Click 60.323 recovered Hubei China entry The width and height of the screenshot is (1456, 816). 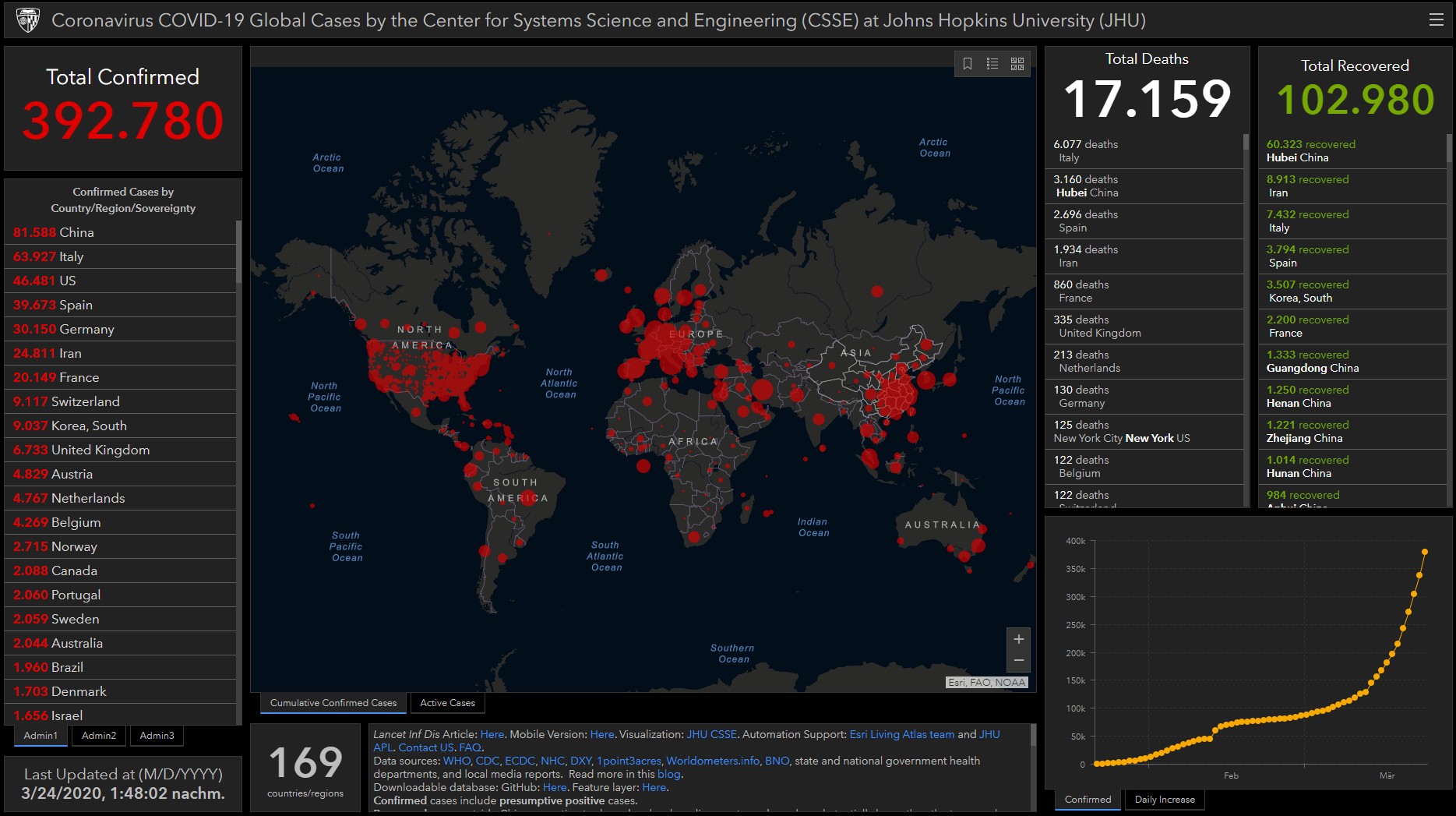1352,151
